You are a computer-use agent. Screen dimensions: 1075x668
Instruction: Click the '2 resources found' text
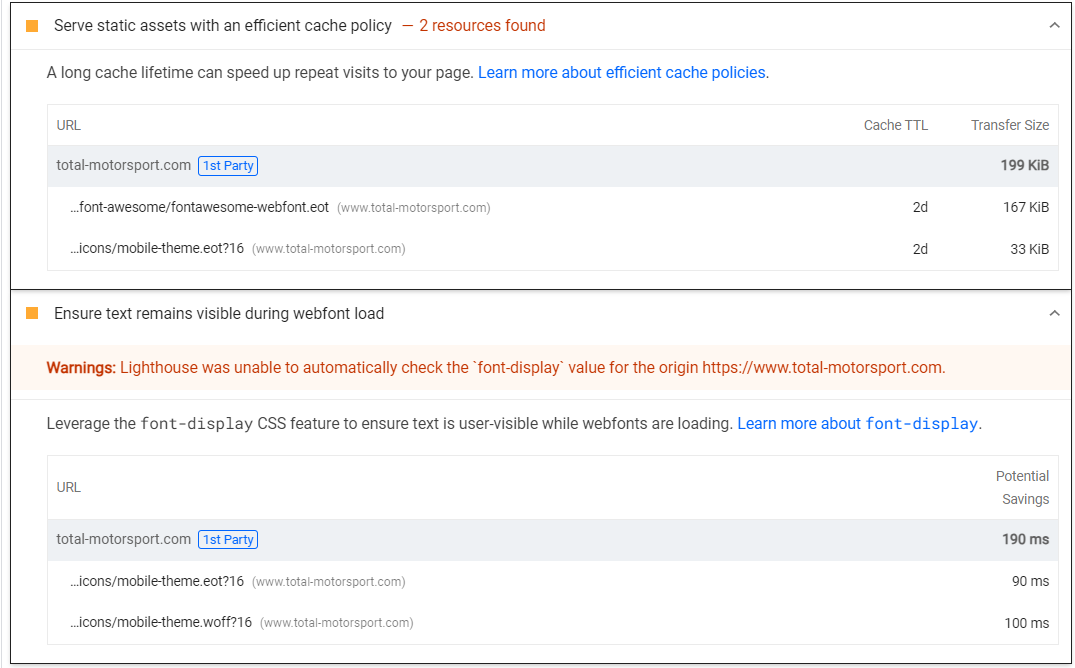482,26
